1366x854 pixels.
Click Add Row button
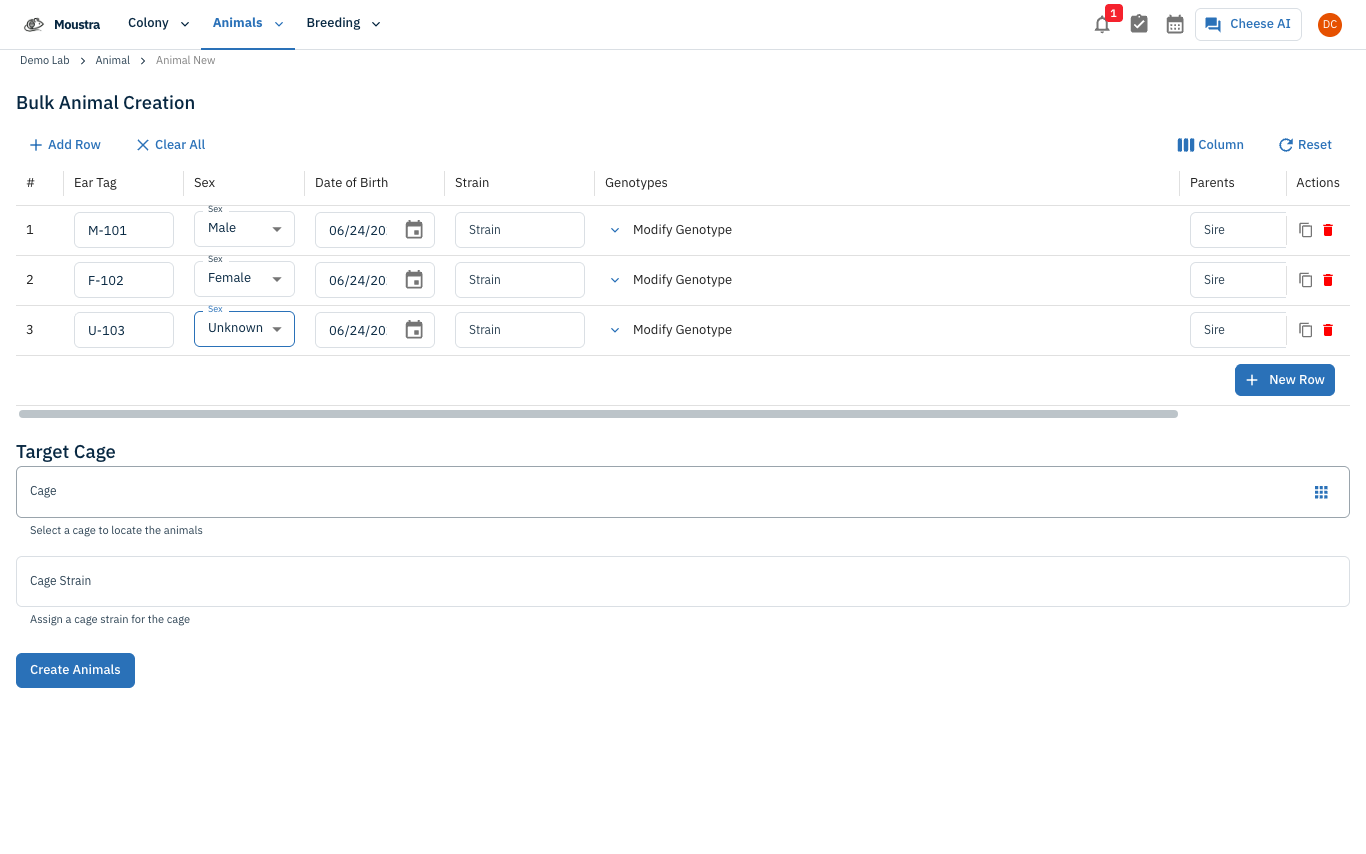coord(65,145)
